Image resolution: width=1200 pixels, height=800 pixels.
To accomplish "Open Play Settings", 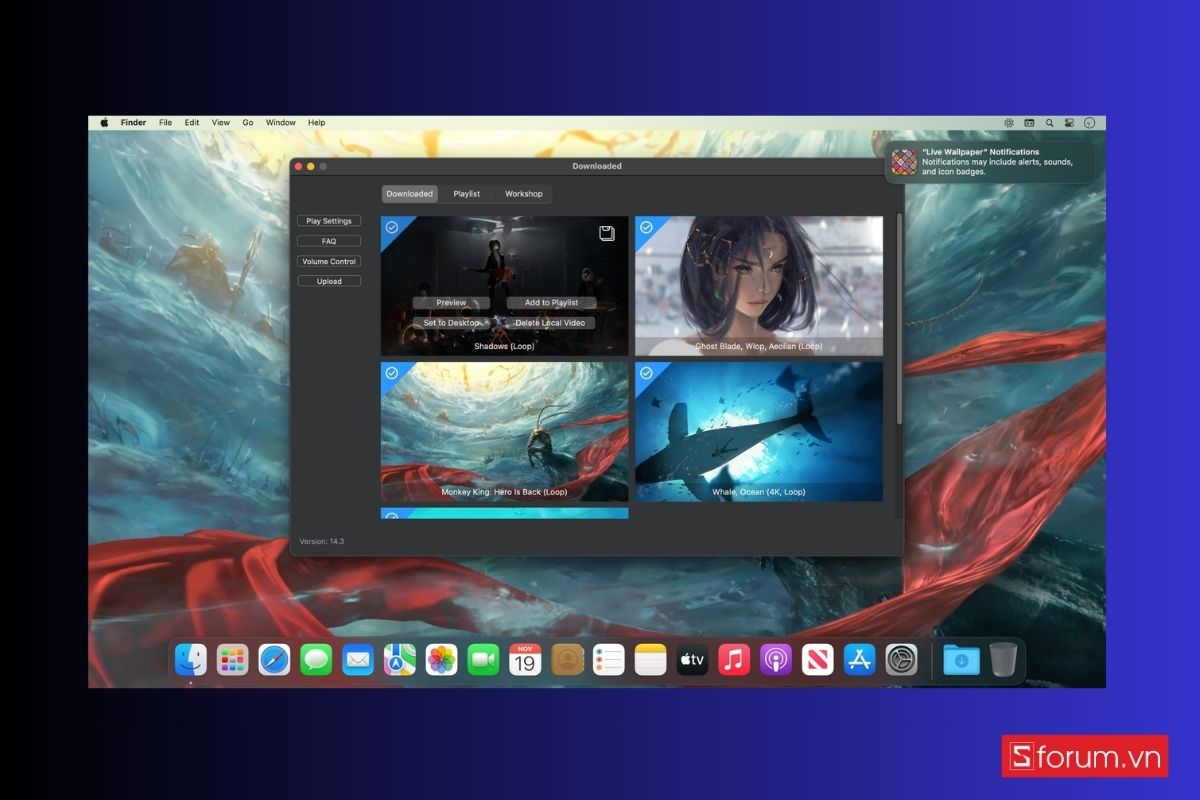I will tap(329, 221).
